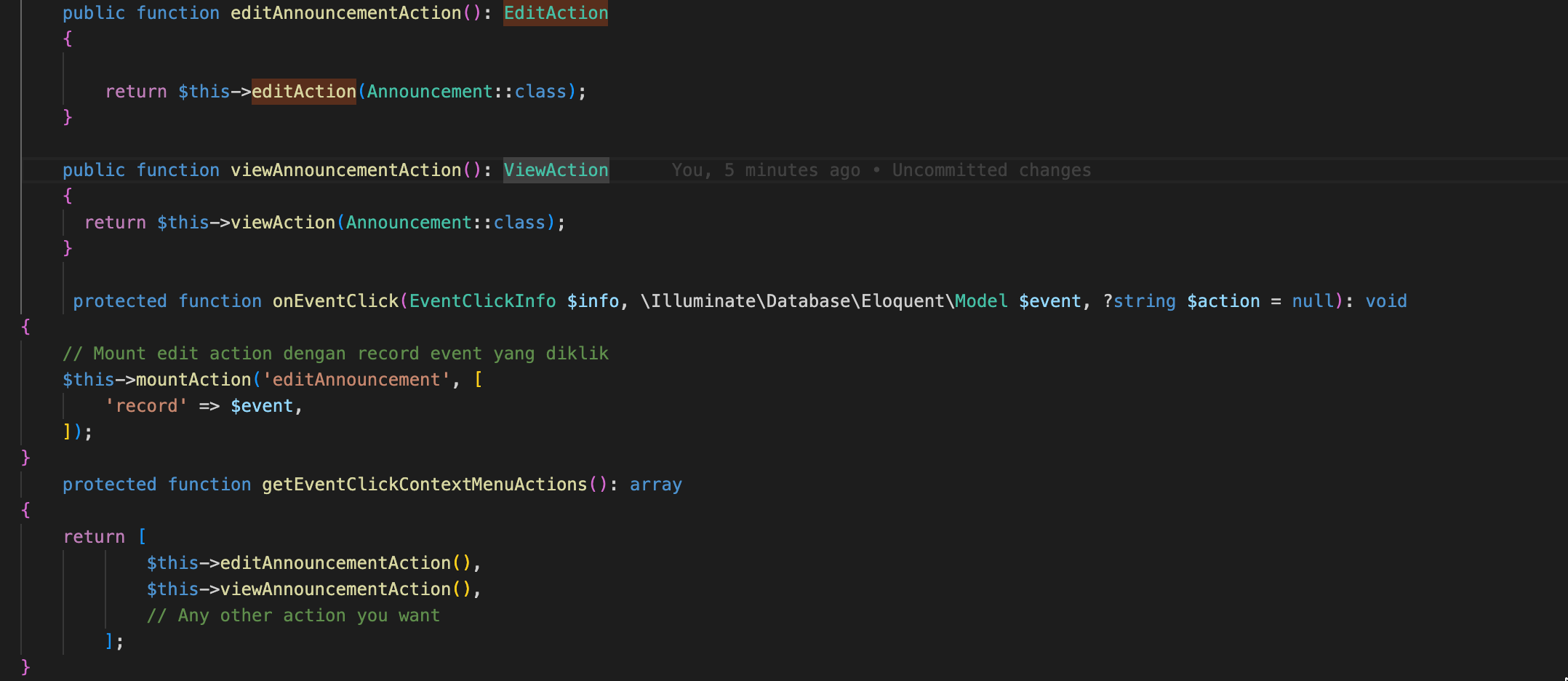This screenshot has width=1568, height=681.
Task: Click the getEventClickContextMenuActions function name
Action: 424,485
